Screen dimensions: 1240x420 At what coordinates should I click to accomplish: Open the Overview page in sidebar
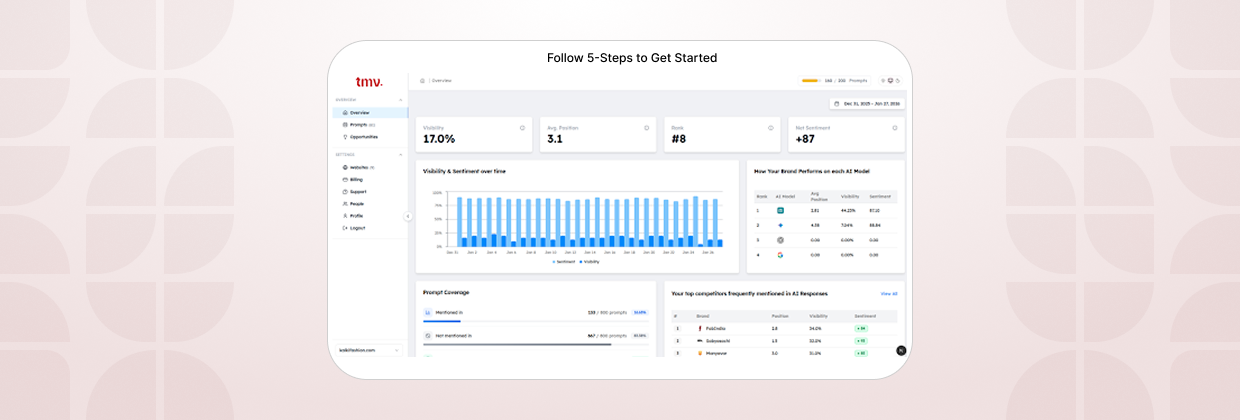pos(370,113)
